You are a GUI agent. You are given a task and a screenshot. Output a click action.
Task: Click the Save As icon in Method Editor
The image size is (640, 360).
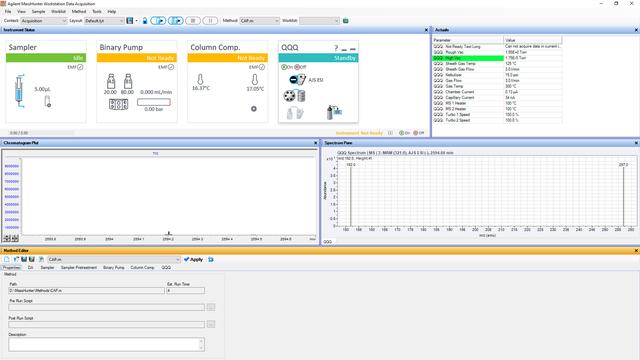32,259
